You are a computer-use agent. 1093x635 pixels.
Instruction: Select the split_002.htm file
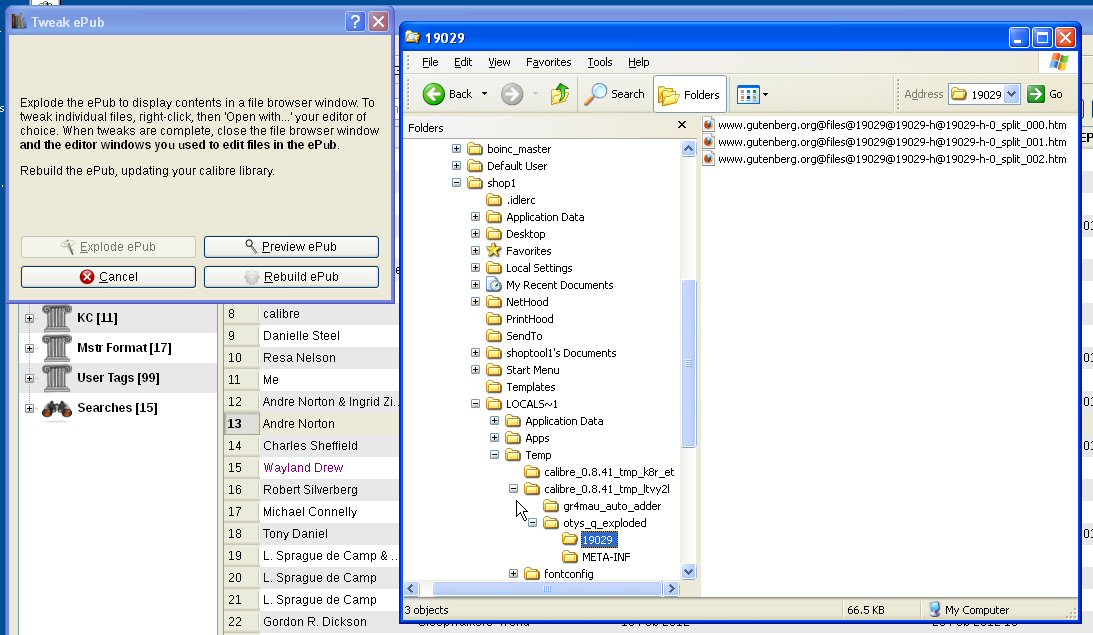coord(885,159)
